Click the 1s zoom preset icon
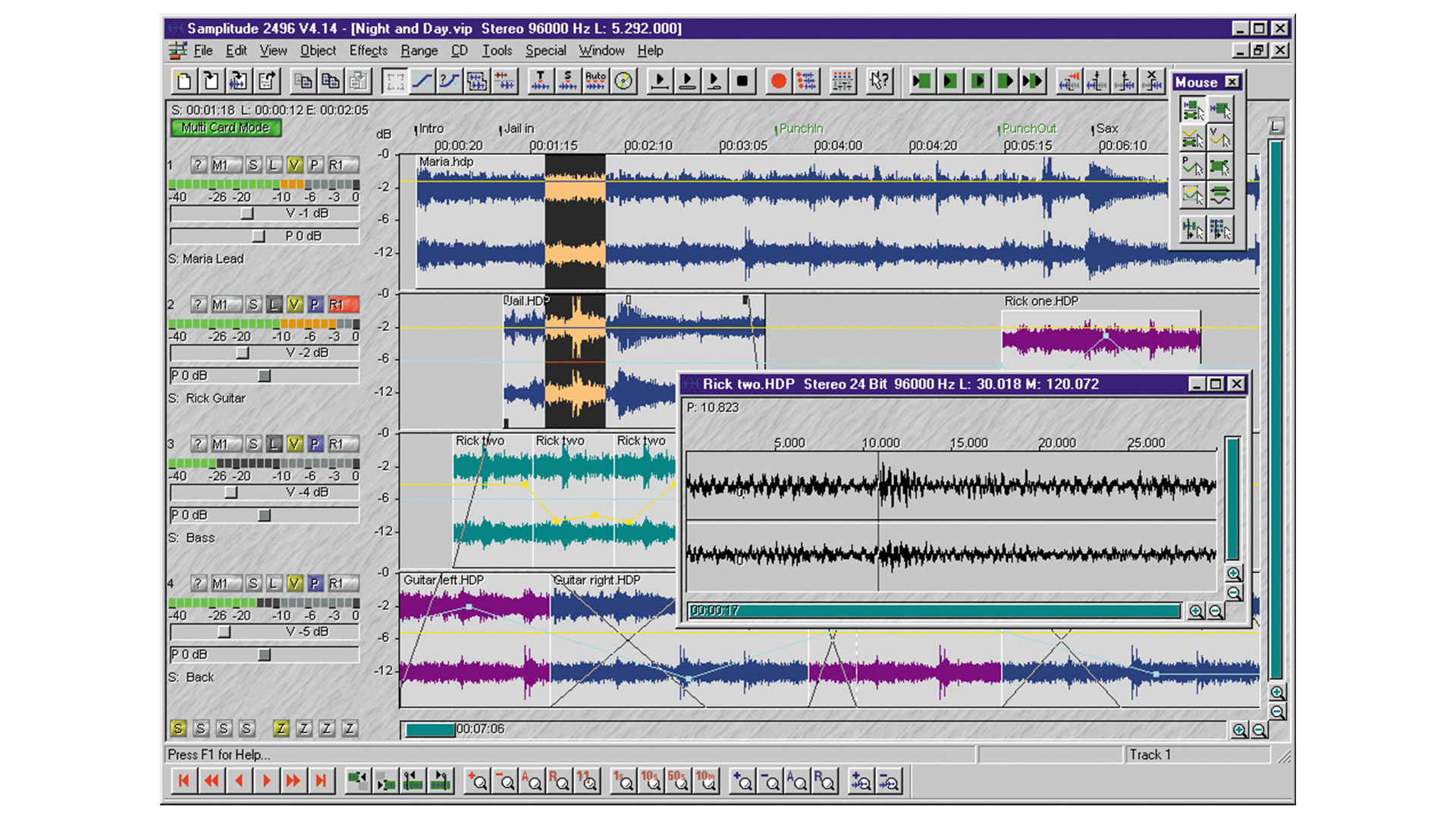 pyautogui.click(x=623, y=781)
